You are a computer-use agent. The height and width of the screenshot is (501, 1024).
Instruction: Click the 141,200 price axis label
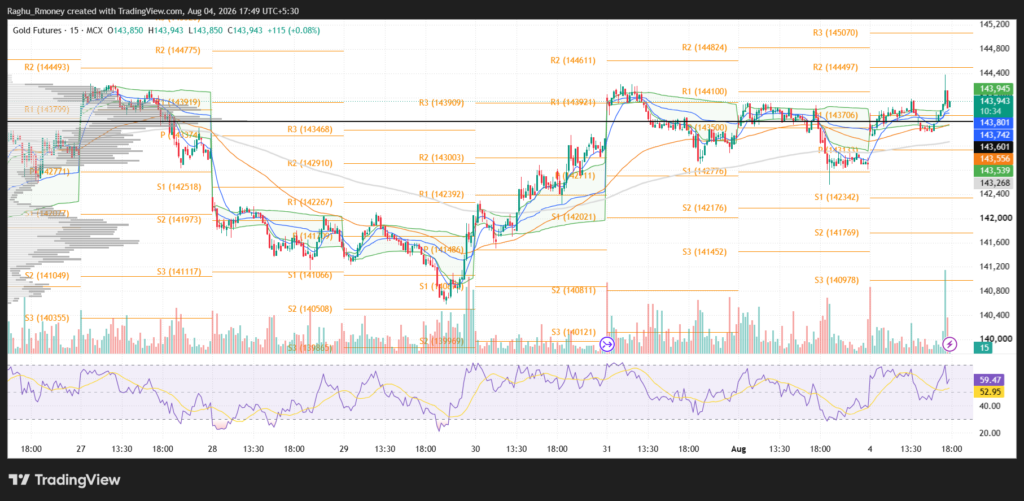coord(993,267)
